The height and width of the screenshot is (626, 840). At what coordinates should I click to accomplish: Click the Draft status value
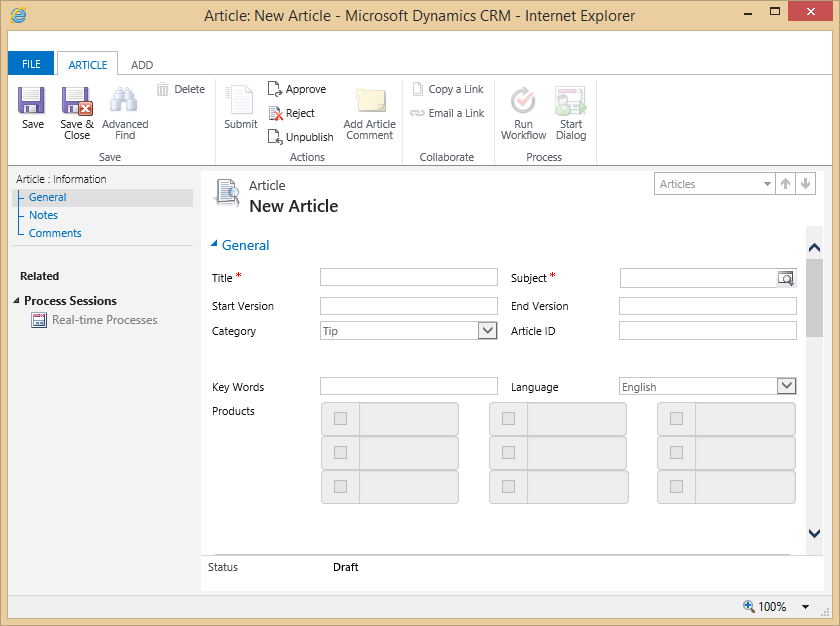point(346,567)
